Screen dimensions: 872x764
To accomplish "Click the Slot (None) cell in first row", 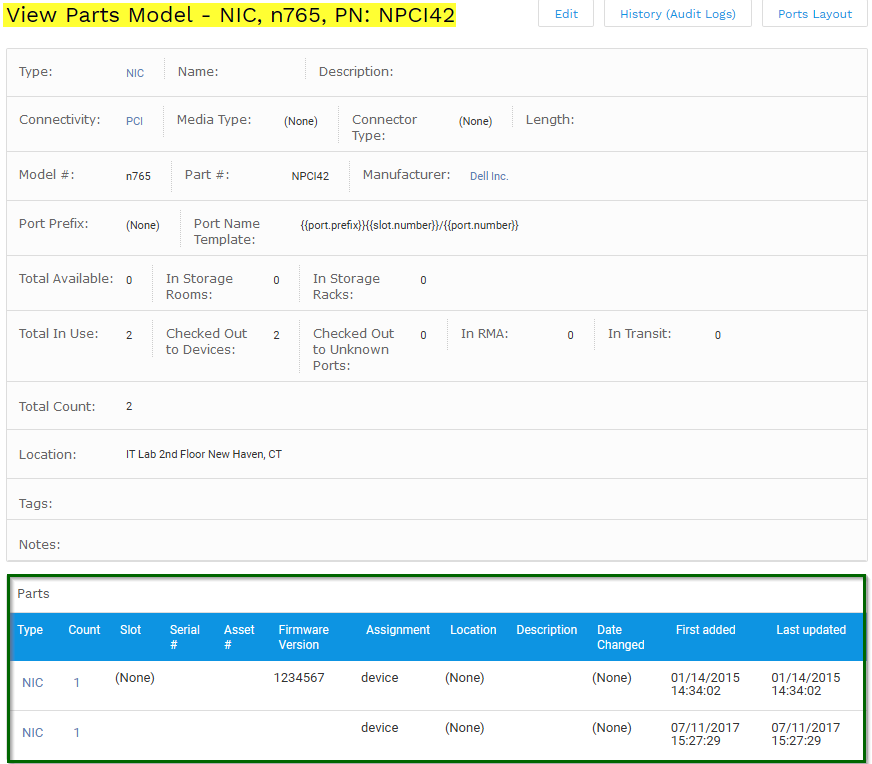I will pos(135,678).
